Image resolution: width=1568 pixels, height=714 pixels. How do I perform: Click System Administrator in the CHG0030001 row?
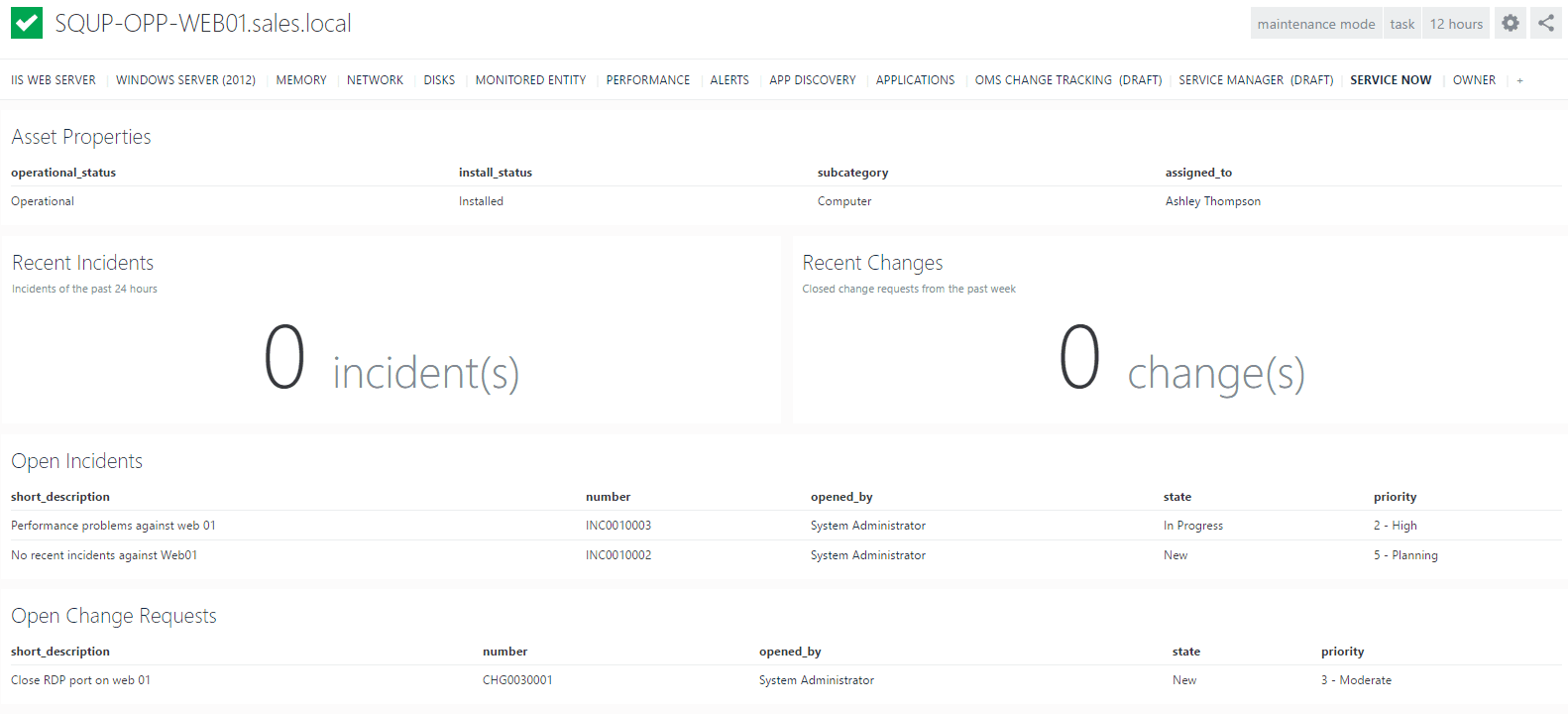pos(817,680)
